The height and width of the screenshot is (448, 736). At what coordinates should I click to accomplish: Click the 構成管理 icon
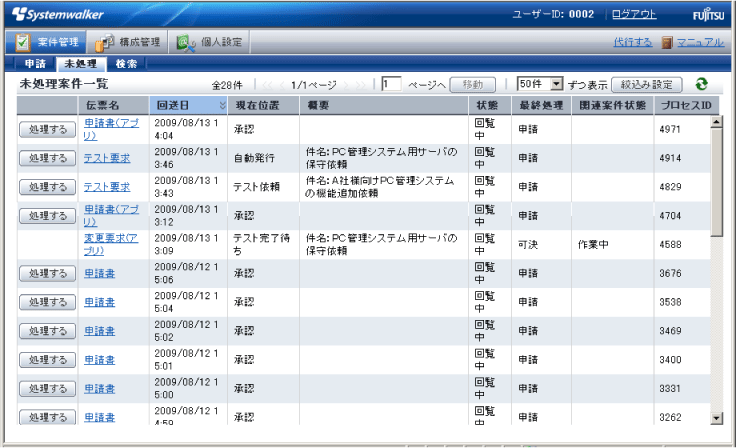[x=104, y=42]
